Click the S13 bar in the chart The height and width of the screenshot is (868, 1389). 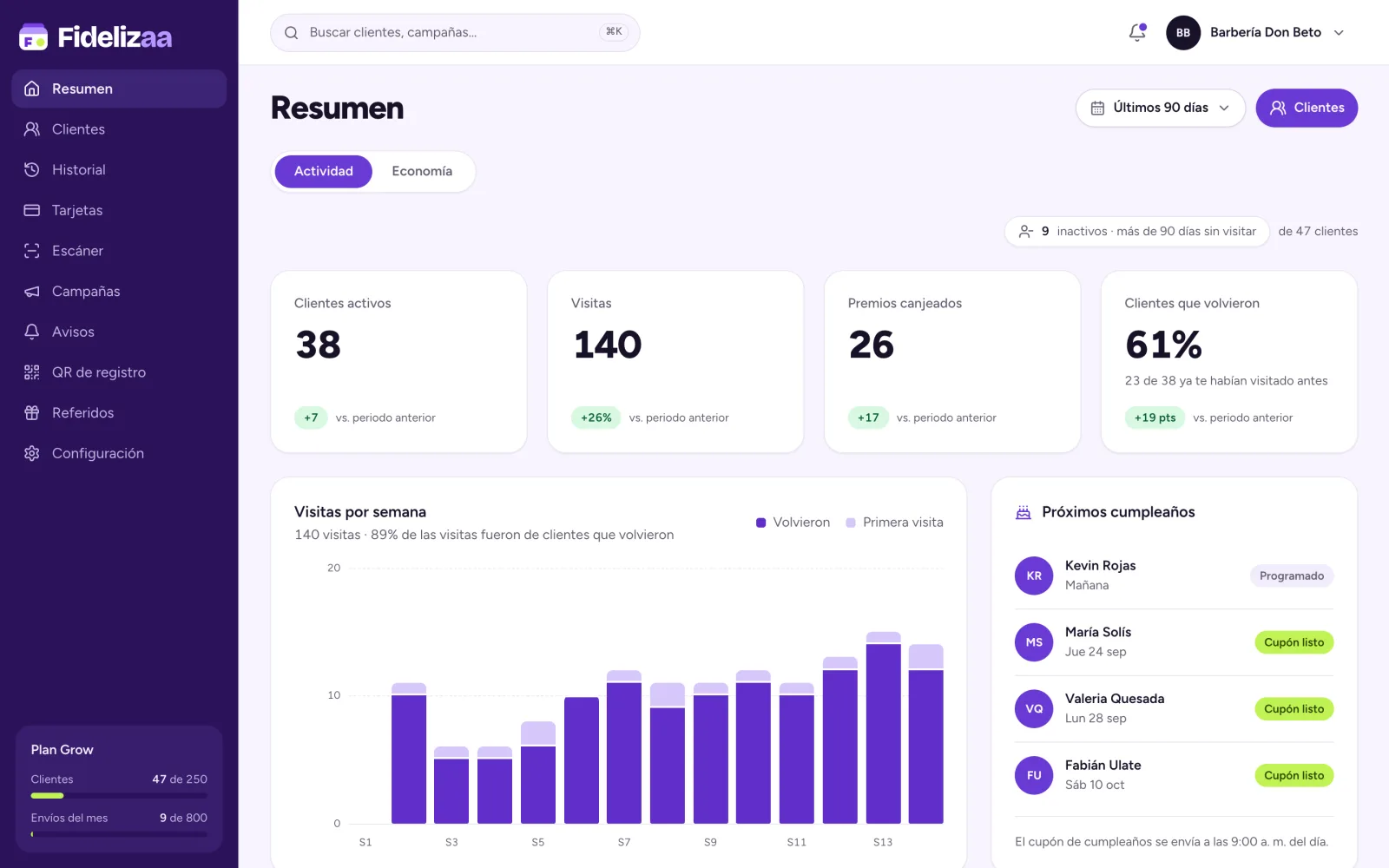point(884,727)
